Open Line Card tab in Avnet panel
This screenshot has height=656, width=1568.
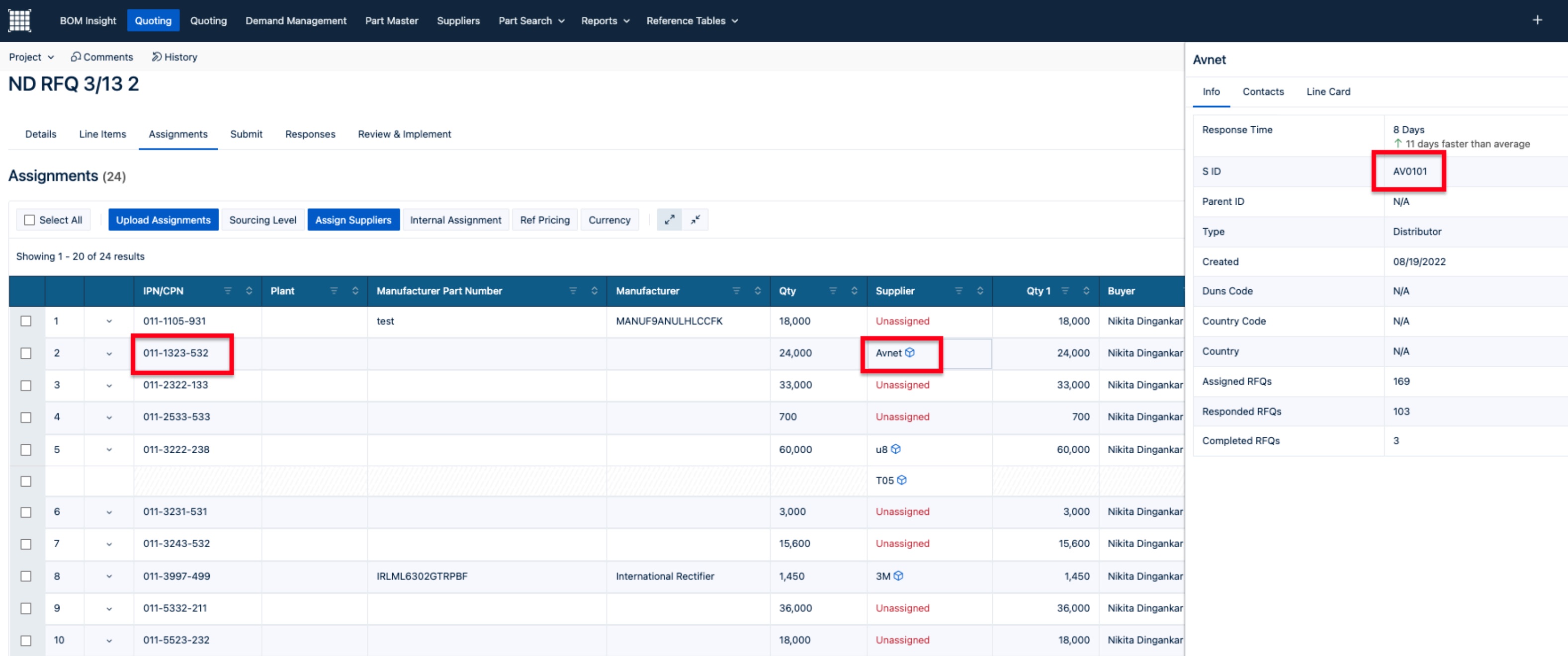pyautogui.click(x=1327, y=91)
